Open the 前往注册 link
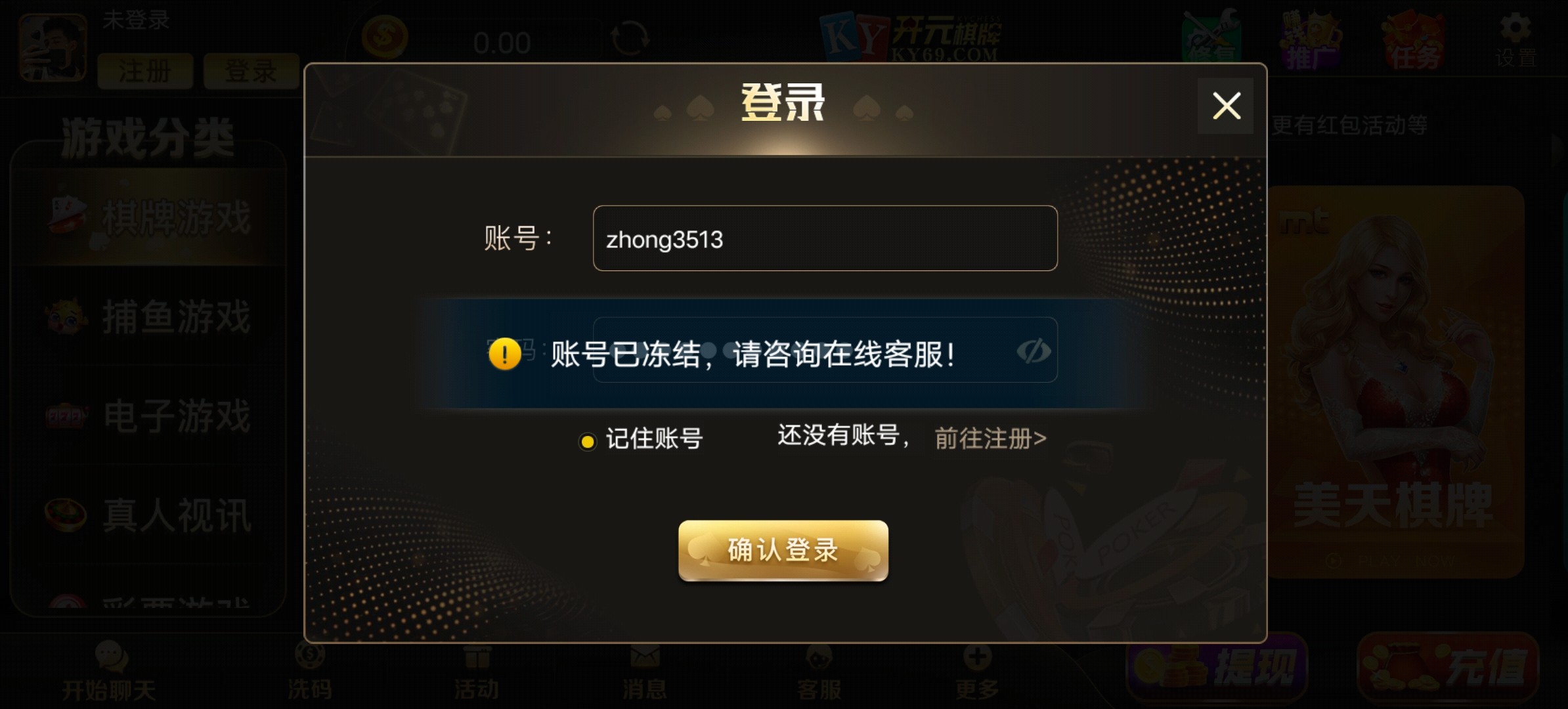 tap(990, 438)
